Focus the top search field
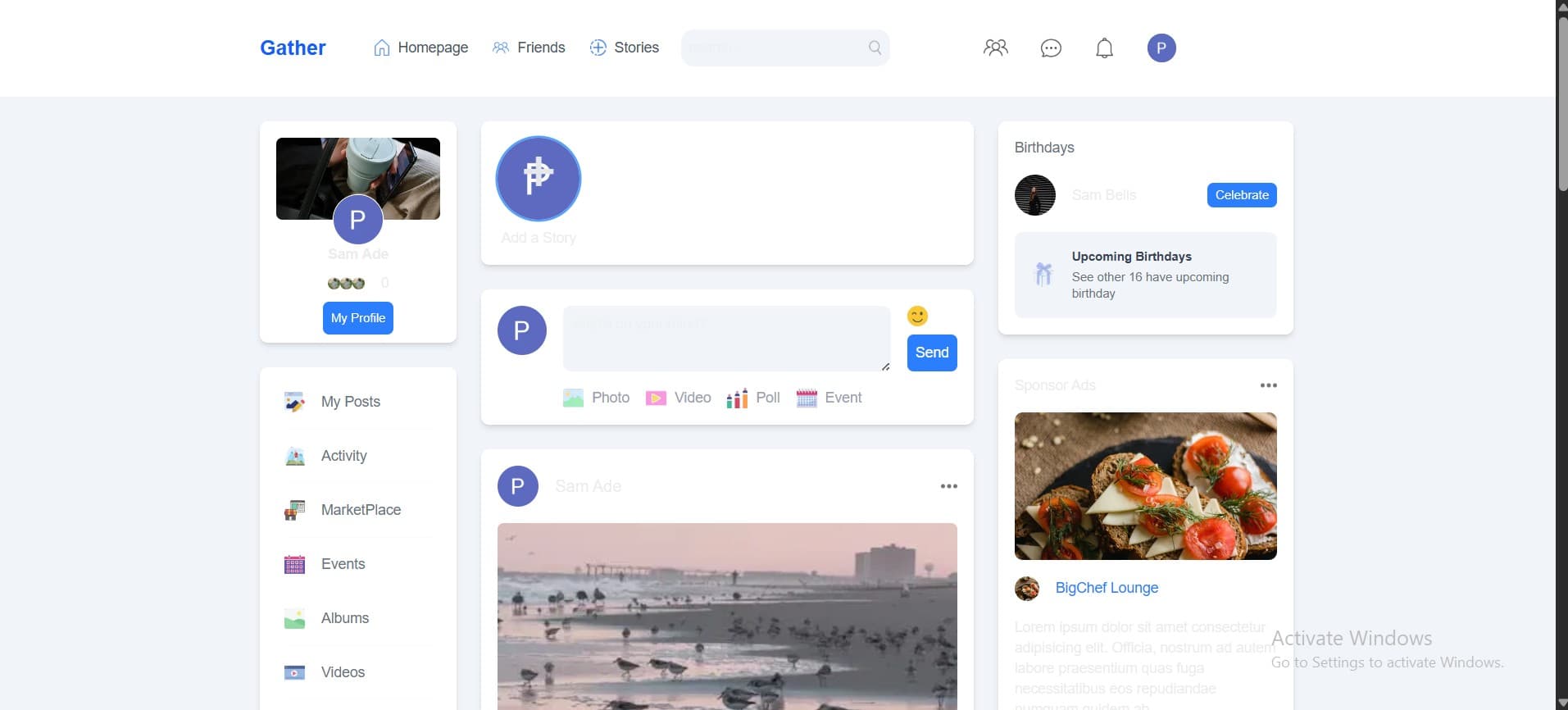 785,48
